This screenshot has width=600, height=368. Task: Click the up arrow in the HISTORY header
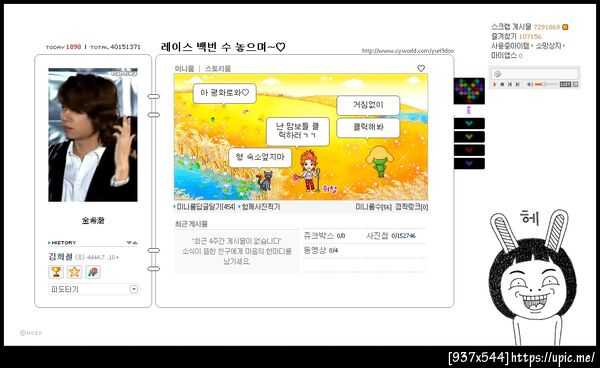coord(135,243)
